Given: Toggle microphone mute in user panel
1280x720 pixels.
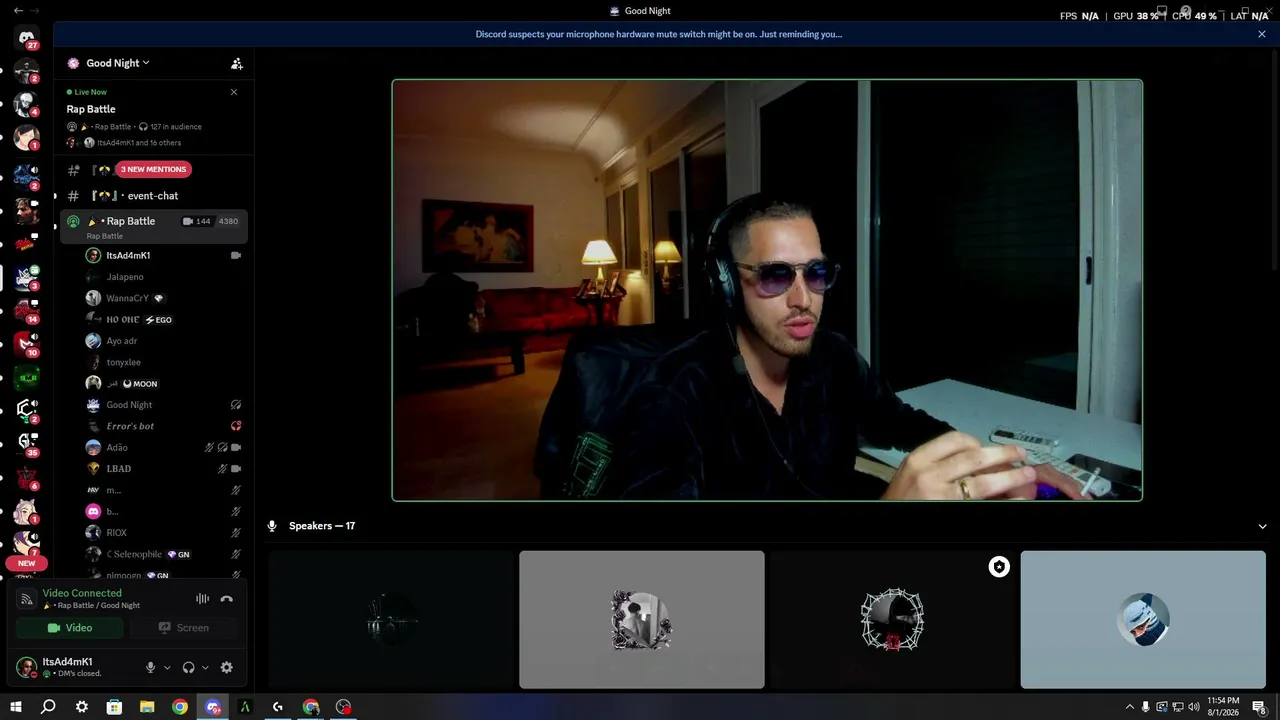Looking at the screenshot, I should [151, 668].
